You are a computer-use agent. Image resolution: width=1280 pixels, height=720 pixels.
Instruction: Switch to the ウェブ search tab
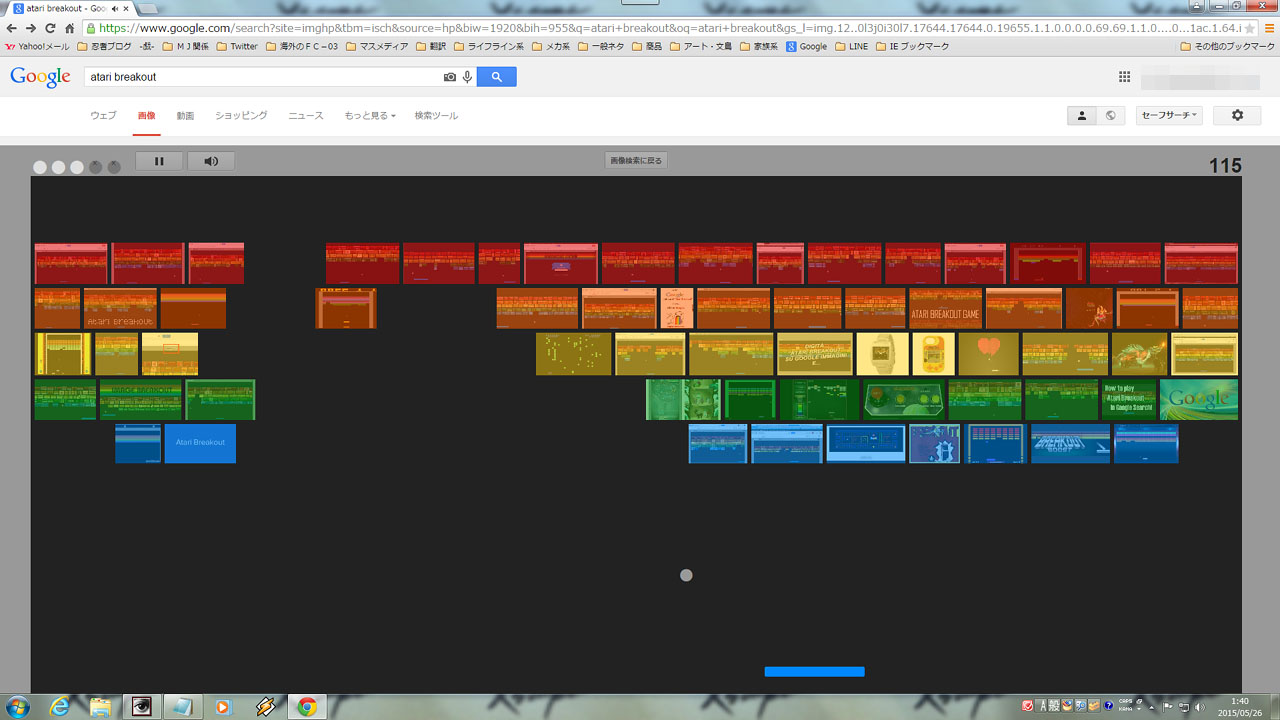point(103,116)
